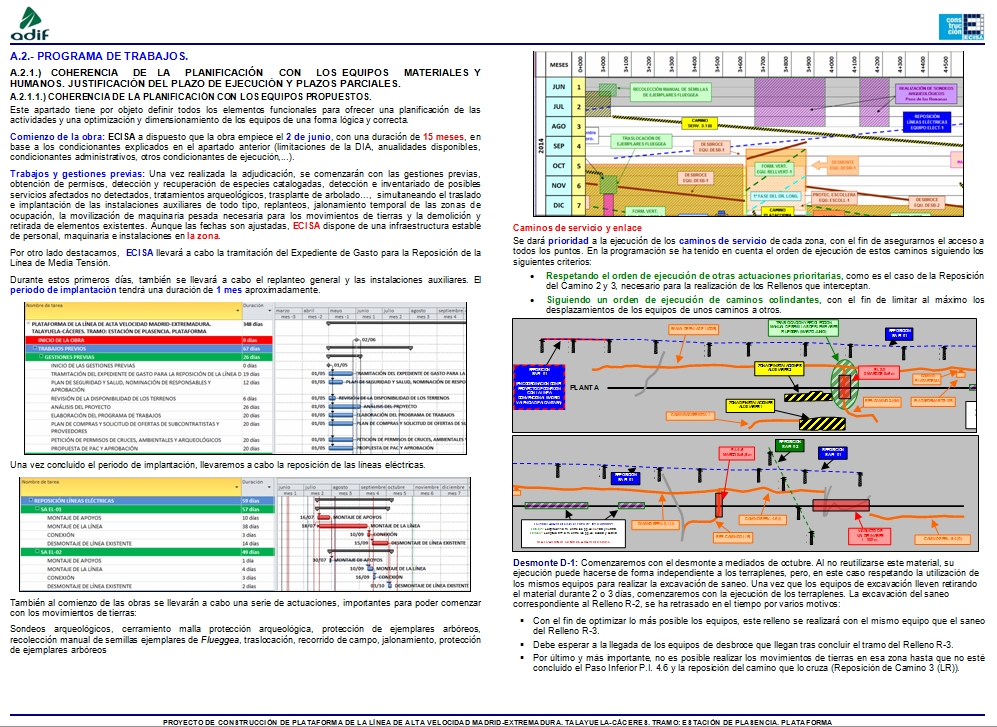Viewport: 997px width, 727px height.
Task: Click the 'Desmonte D-1' blue heading
Action: (545, 563)
